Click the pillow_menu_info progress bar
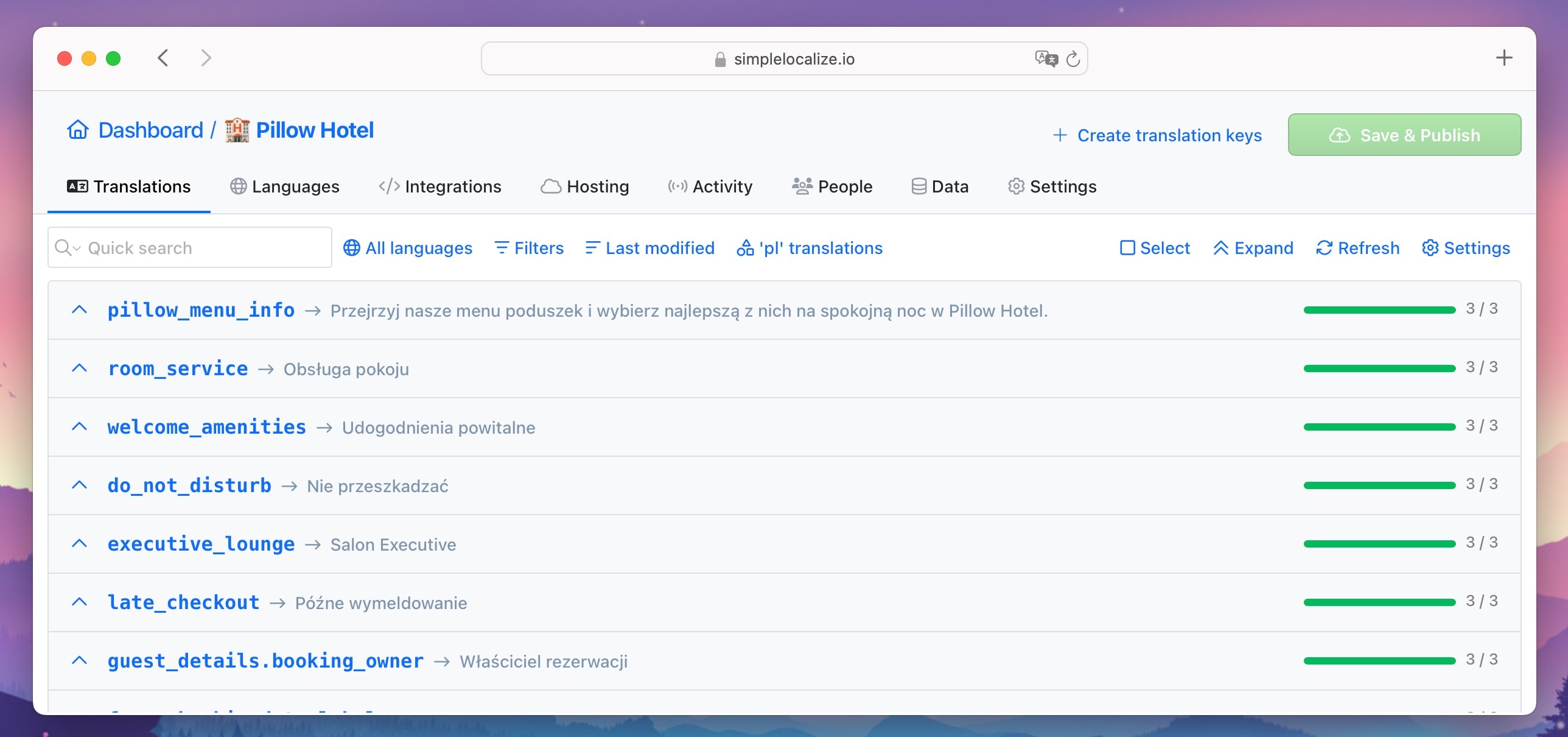This screenshot has width=1568, height=737. [1379, 310]
